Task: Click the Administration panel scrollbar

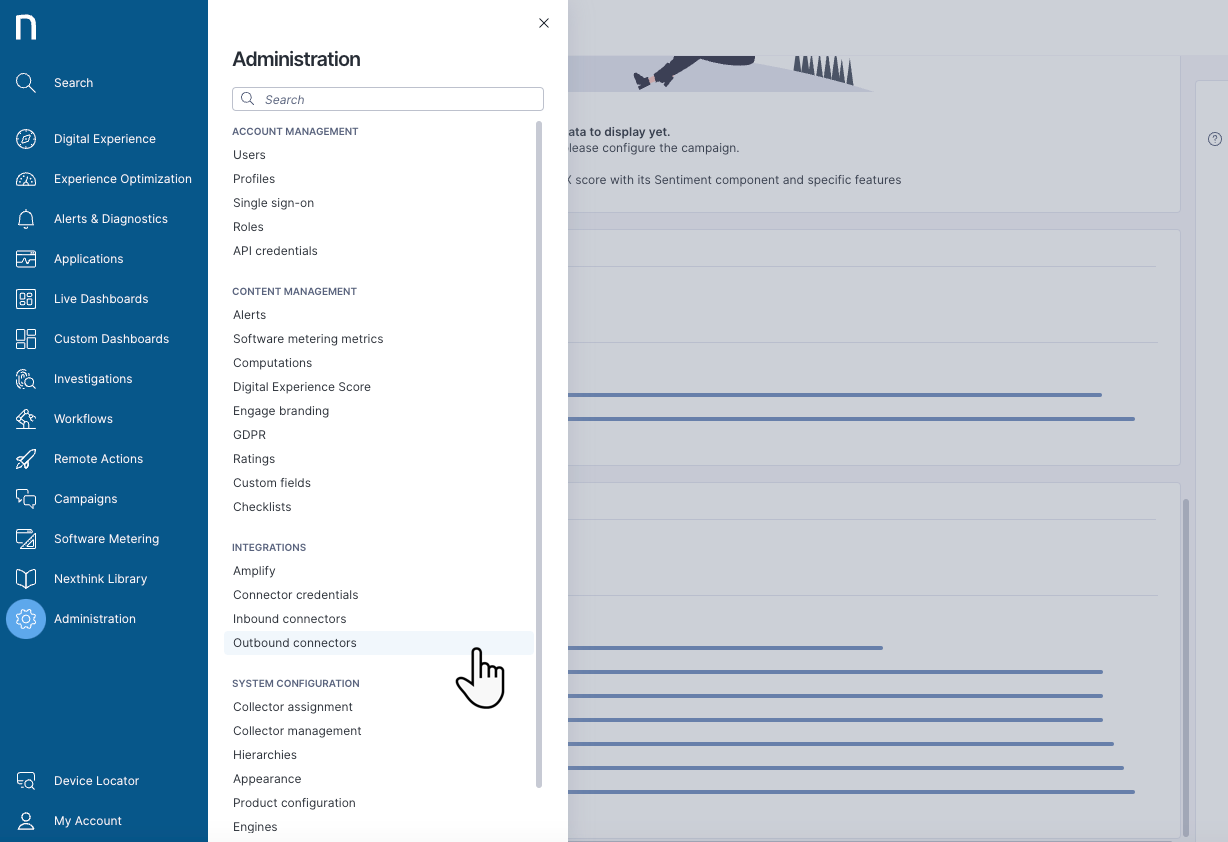Action: coord(539,454)
